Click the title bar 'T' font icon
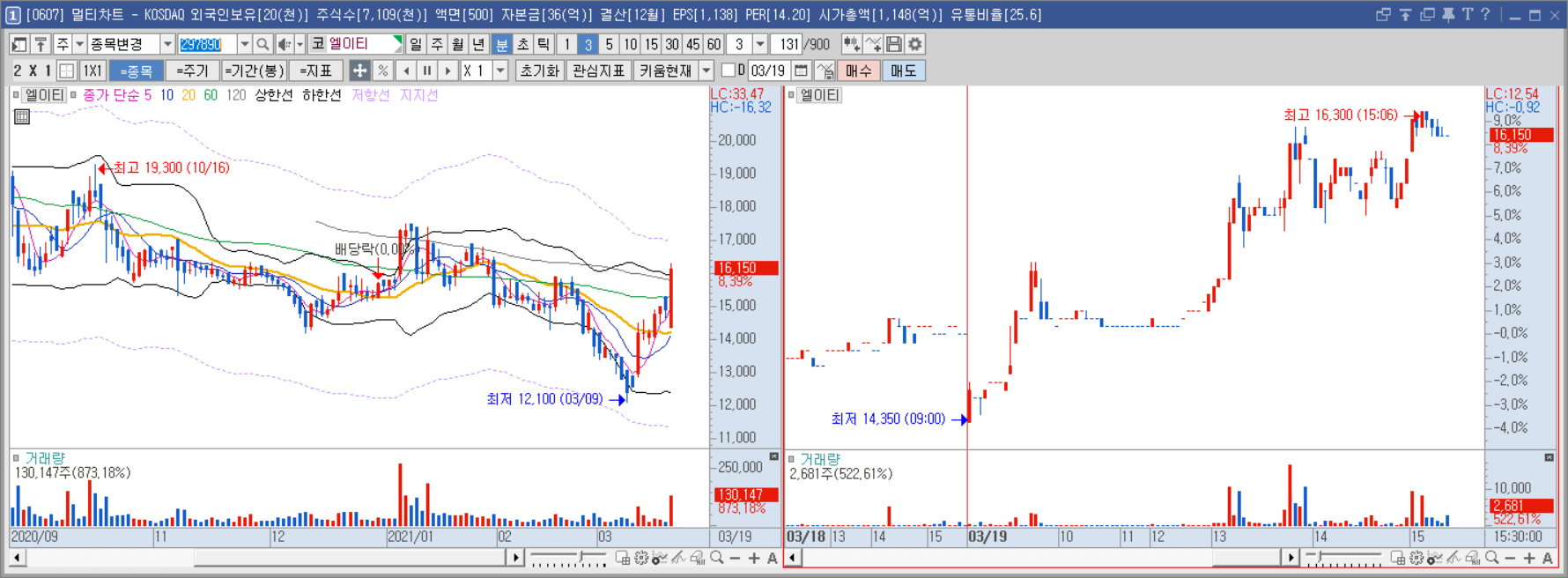 1468,14
